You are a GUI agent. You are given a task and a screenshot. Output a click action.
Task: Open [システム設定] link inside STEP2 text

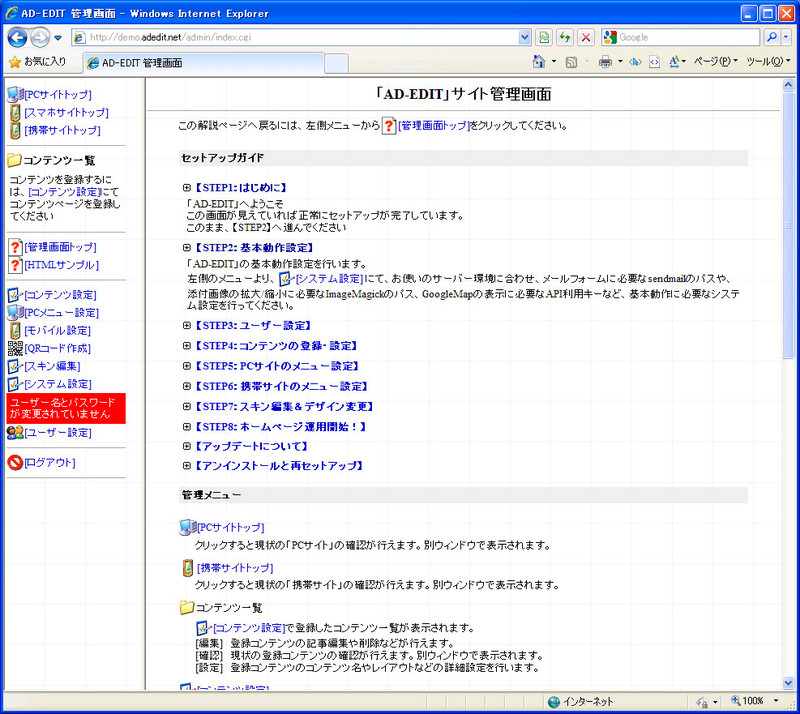pyautogui.click(x=329, y=279)
